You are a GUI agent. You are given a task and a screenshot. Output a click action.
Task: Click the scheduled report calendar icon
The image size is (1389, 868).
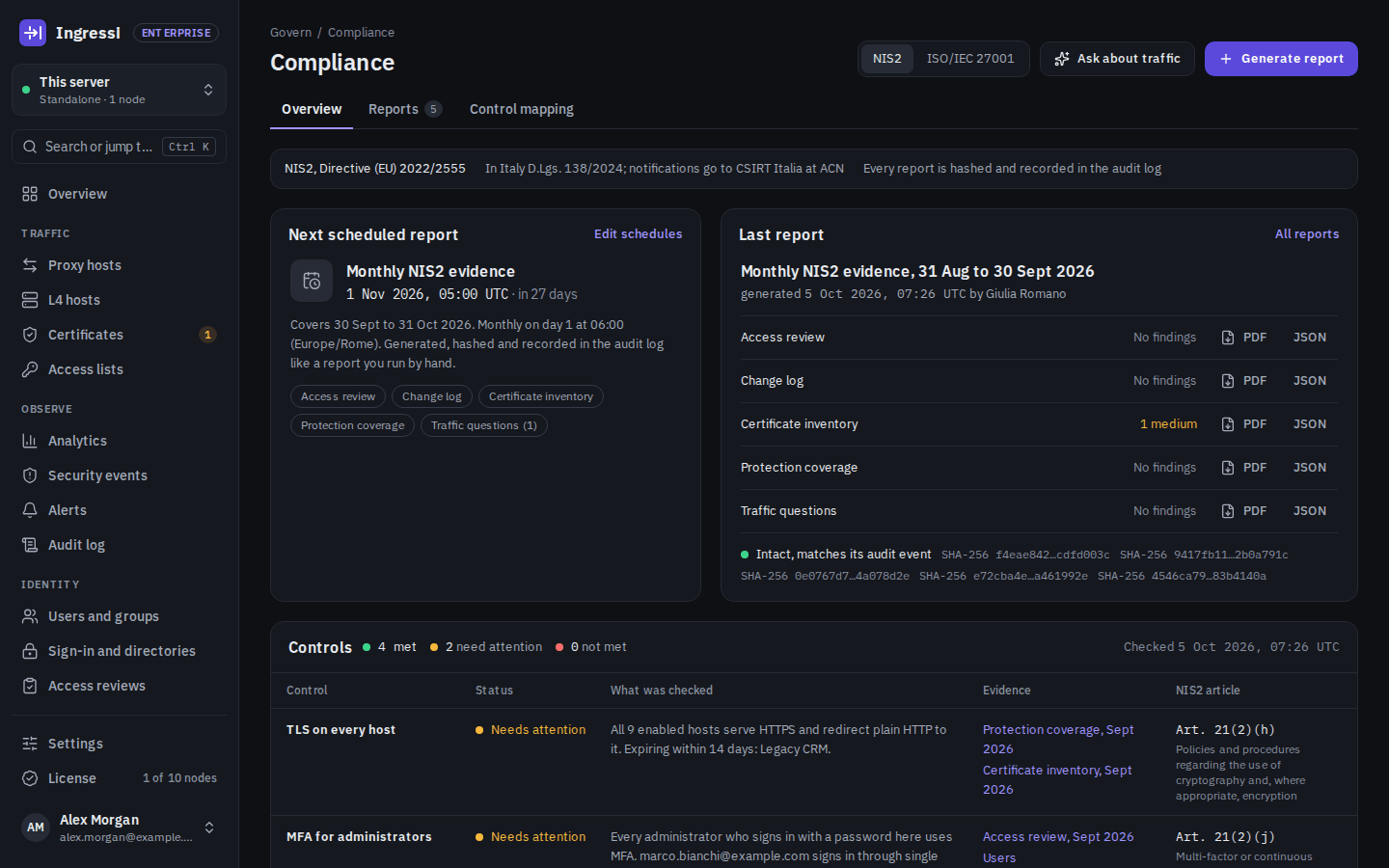point(312,281)
